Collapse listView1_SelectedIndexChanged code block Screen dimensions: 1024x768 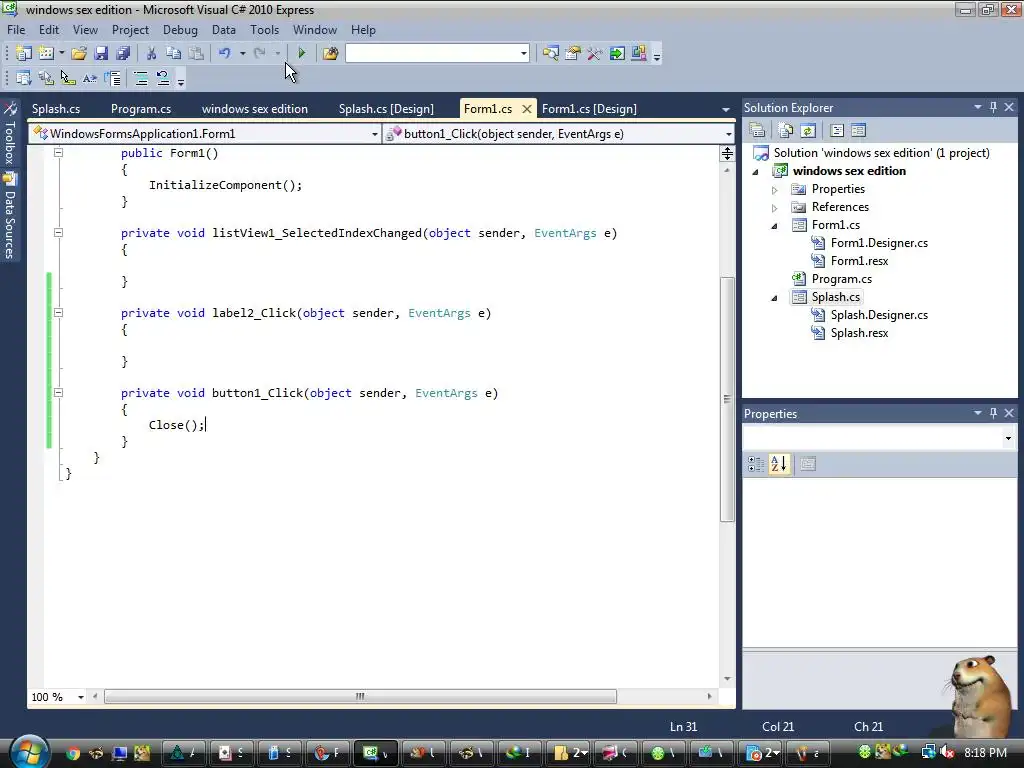click(x=58, y=232)
